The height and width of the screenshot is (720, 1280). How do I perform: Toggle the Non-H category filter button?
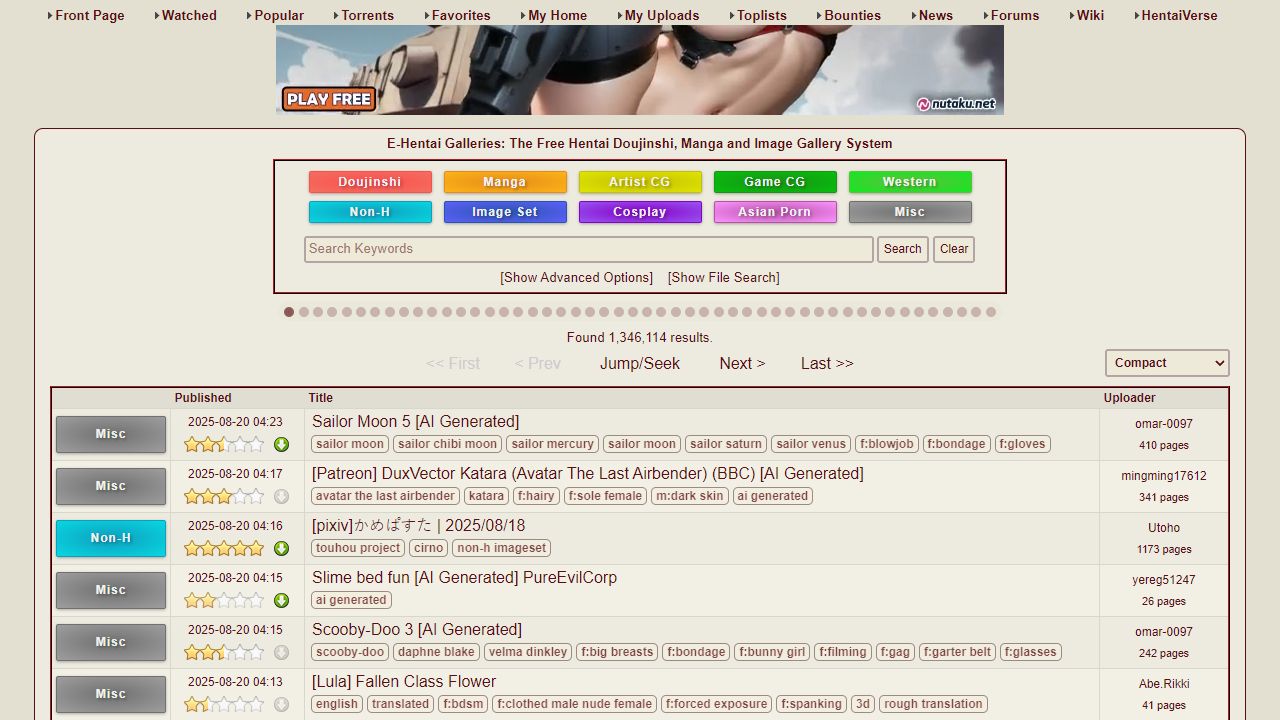click(370, 212)
